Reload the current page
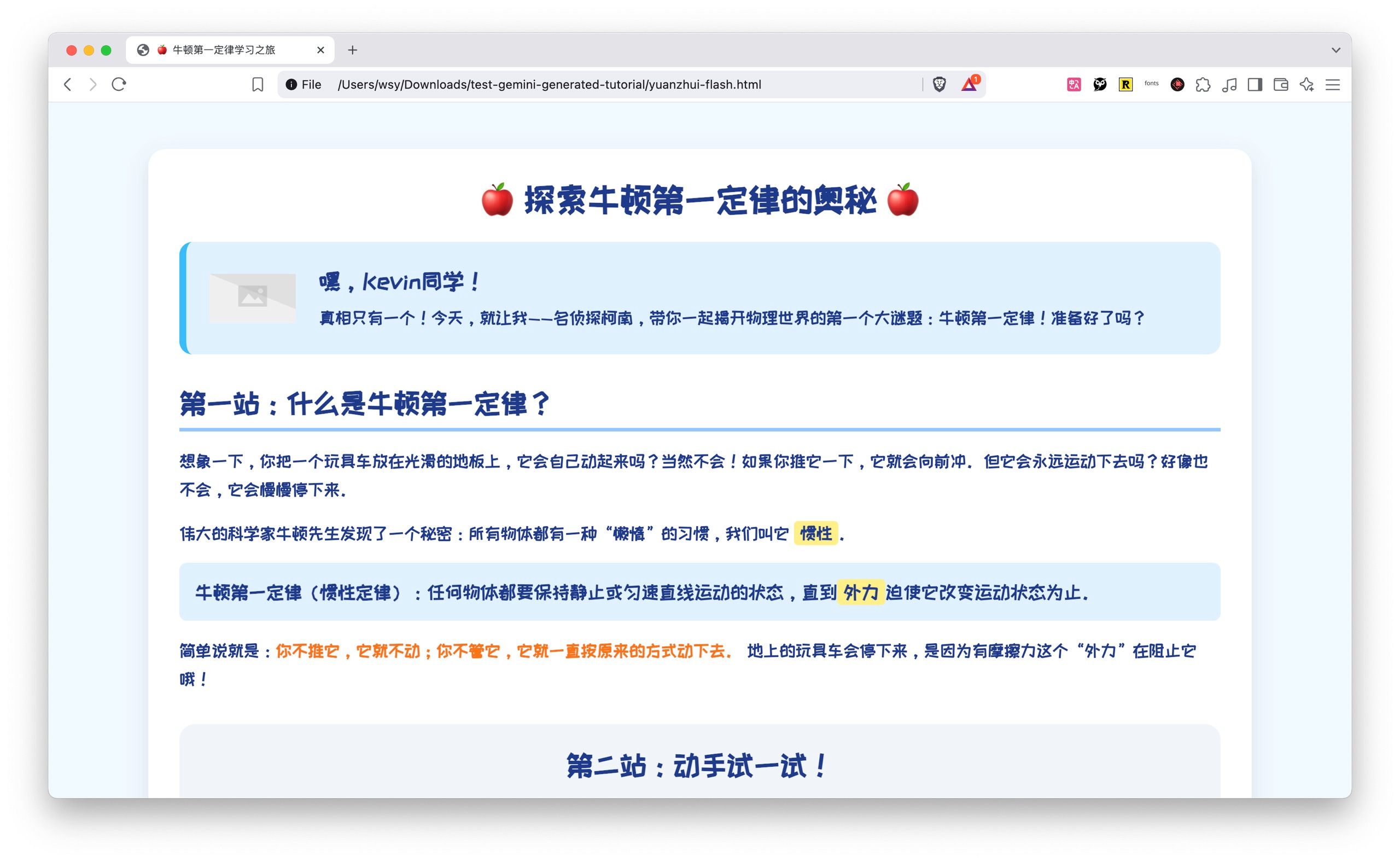 [119, 84]
